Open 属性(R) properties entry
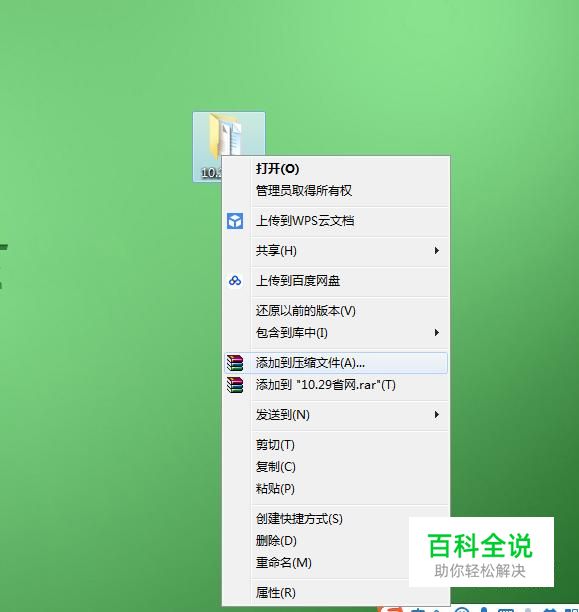Screen dimensions: 579x612 pyautogui.click(x=276, y=592)
